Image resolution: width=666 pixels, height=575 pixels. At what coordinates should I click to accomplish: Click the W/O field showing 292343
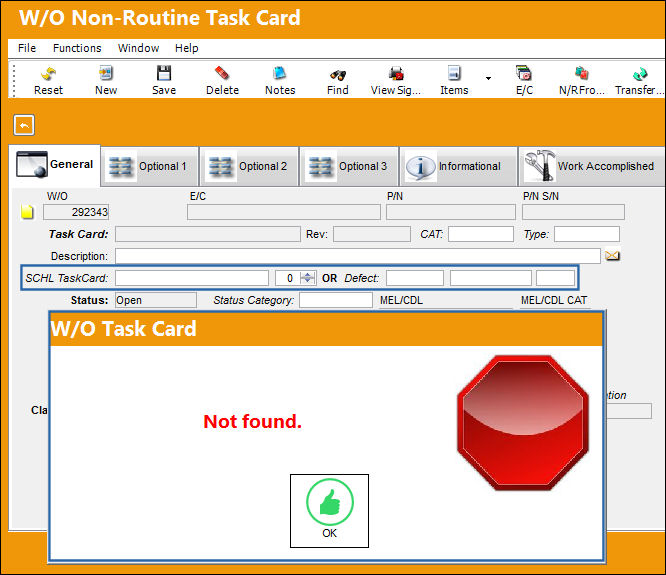pos(76,212)
